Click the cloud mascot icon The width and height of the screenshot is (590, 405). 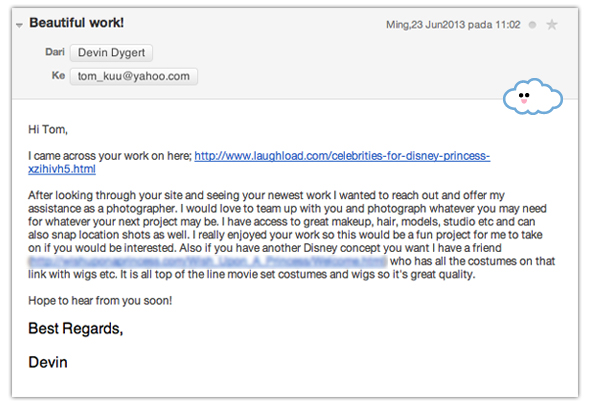pyautogui.click(x=533, y=97)
